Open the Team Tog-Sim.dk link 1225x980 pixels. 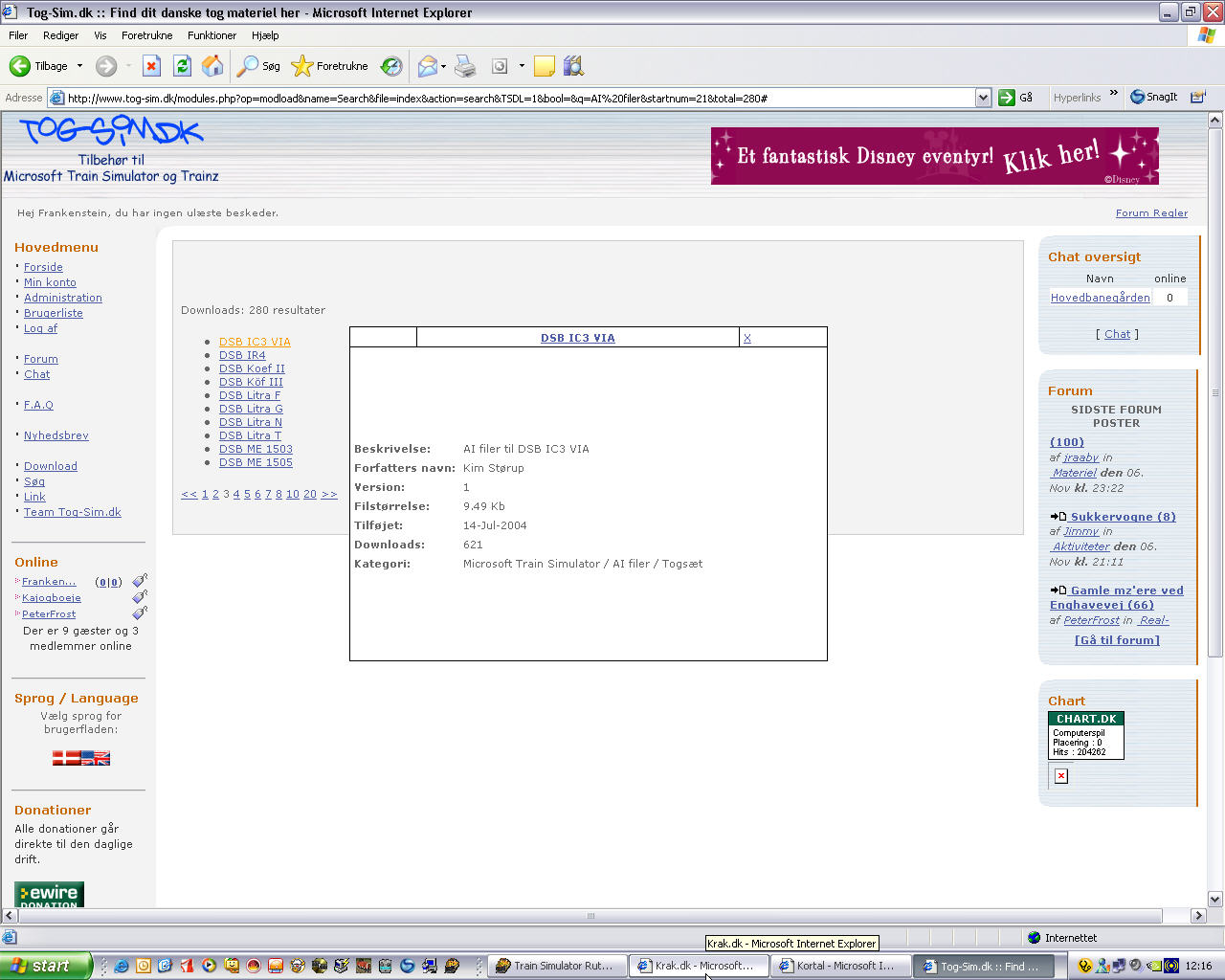click(x=73, y=512)
